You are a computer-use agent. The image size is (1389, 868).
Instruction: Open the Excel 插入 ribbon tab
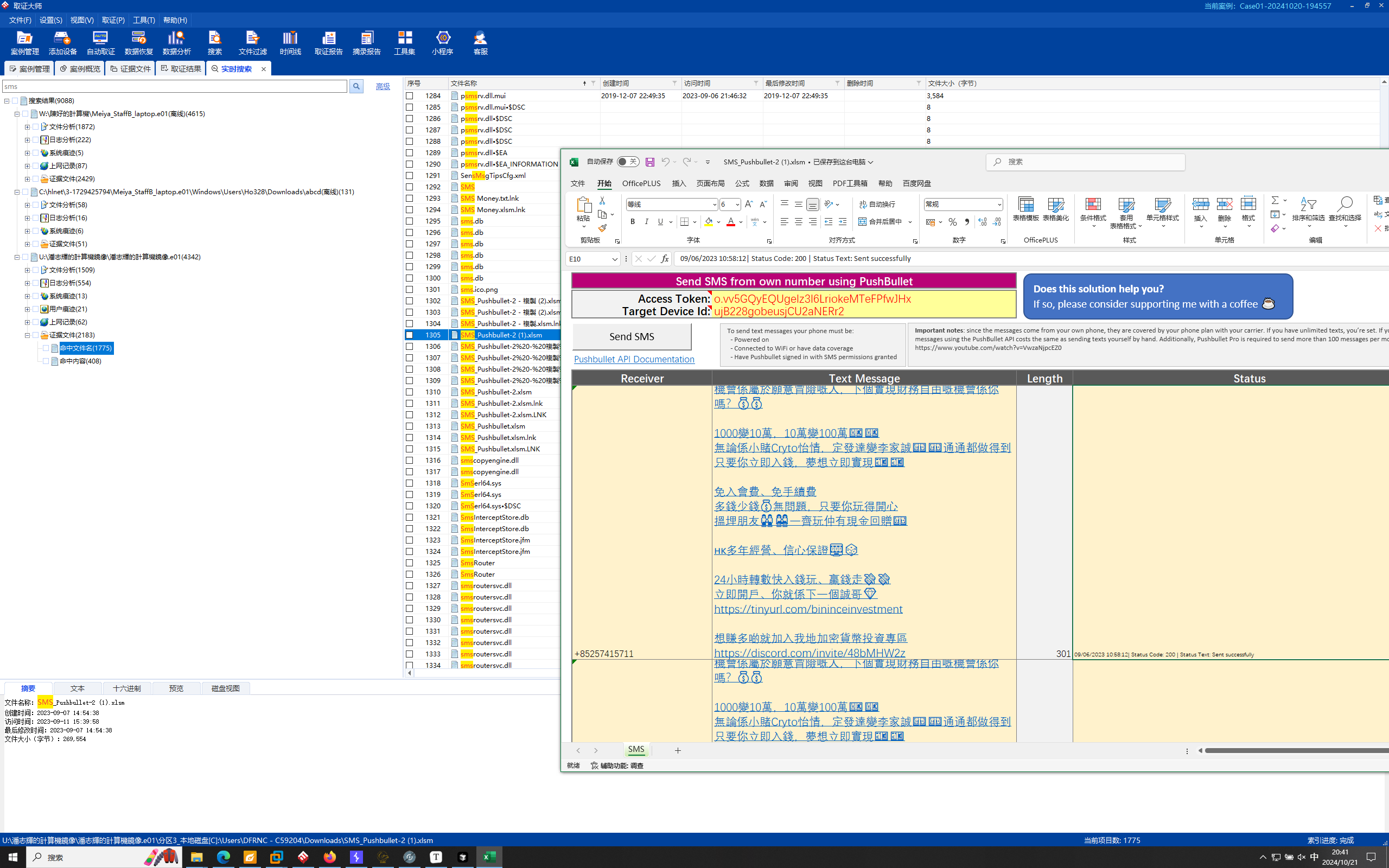click(679, 184)
